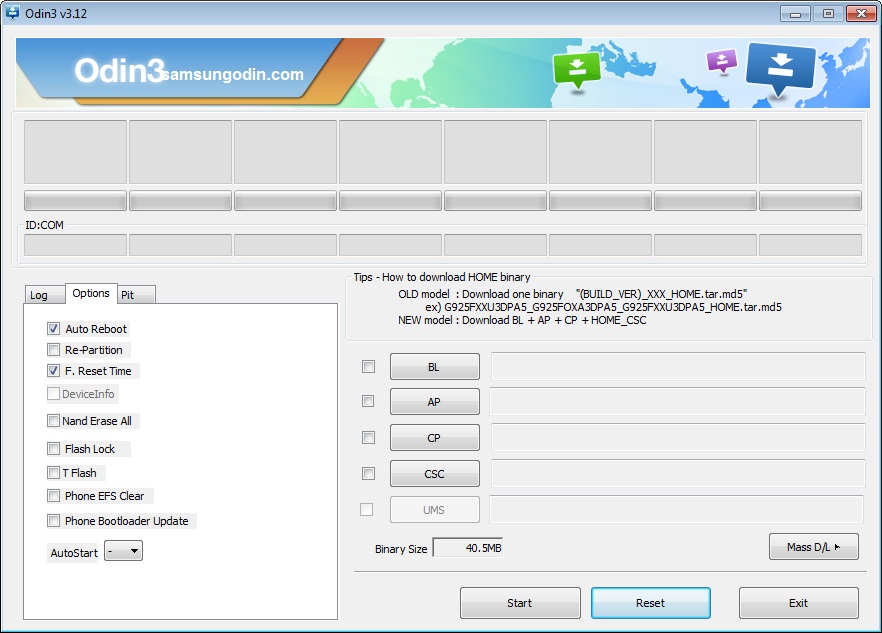Click the text 'NEW model : Download BL + AP + CP + HOME_CSC'
Screen dimensions: 882x633
[x=522, y=320]
